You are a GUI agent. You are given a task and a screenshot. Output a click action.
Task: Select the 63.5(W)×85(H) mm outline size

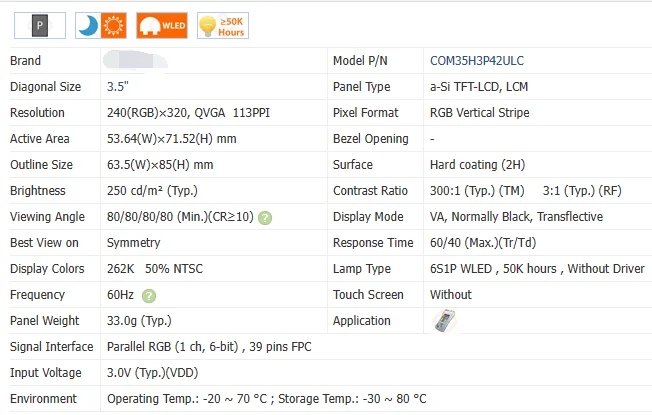tap(160, 165)
